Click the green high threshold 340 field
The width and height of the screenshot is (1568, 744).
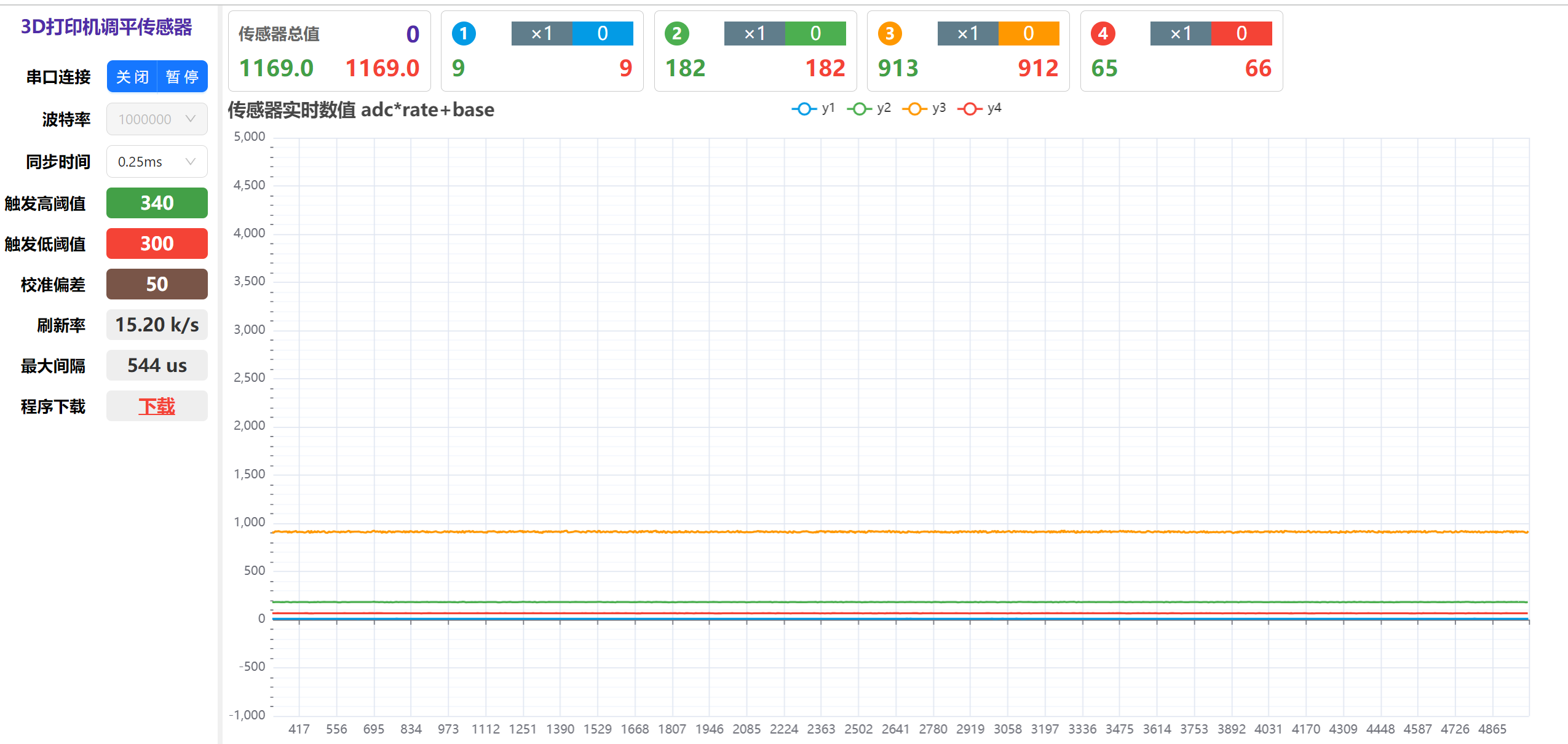coord(157,203)
